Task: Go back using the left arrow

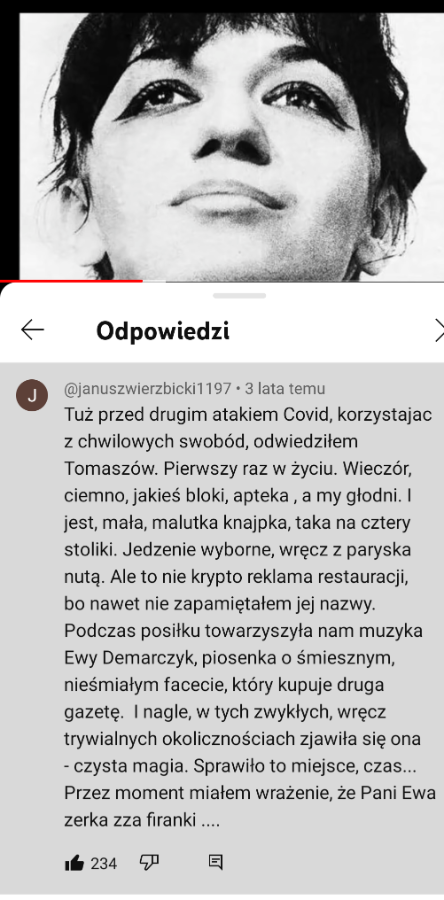Action: pyautogui.click(x=32, y=331)
